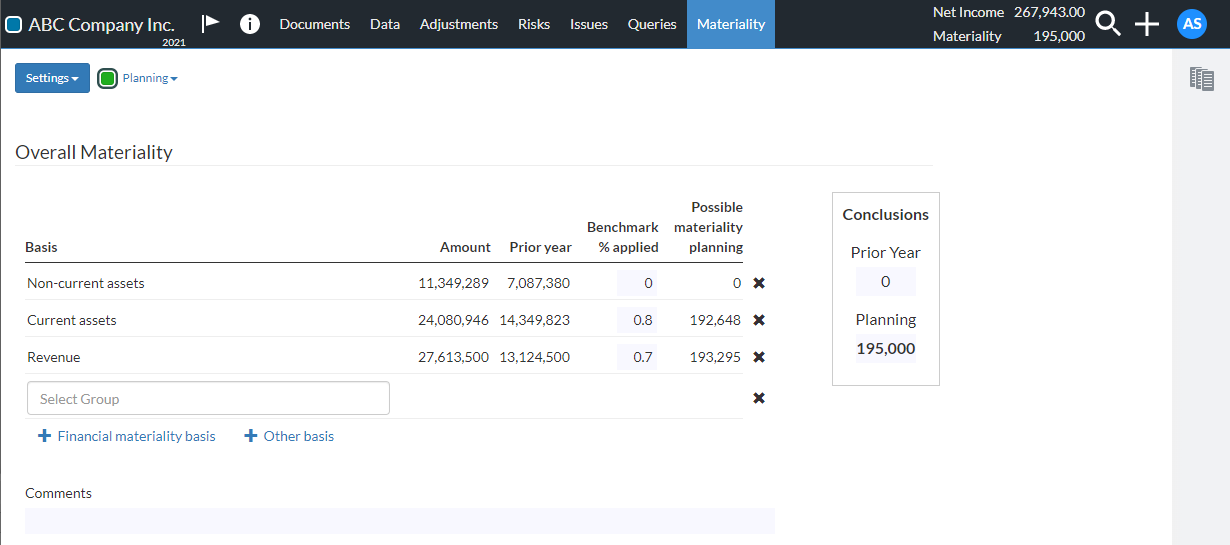Click the search magnifier icon
This screenshot has width=1230, height=545.
click(x=1108, y=24)
